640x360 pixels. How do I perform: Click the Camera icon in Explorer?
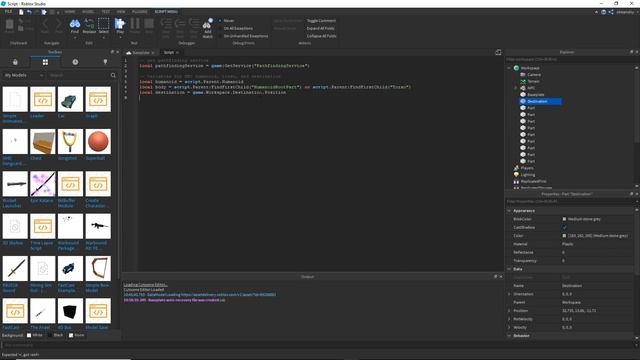(x=523, y=75)
